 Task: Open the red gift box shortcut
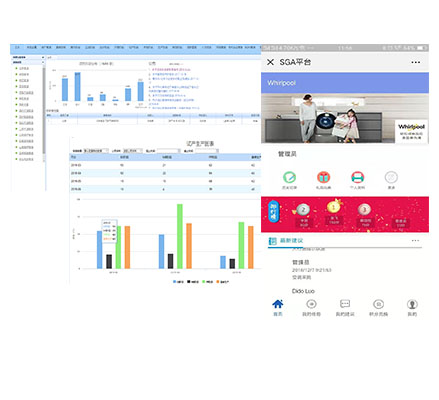[x=323, y=177]
